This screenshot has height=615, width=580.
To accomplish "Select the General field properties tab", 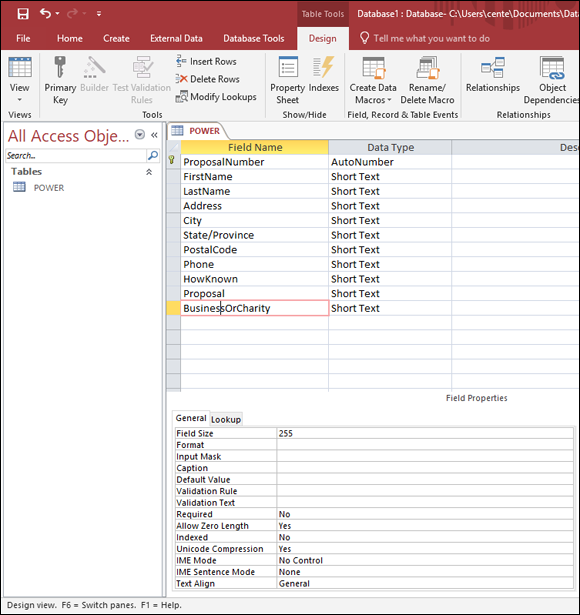I will (x=191, y=418).
